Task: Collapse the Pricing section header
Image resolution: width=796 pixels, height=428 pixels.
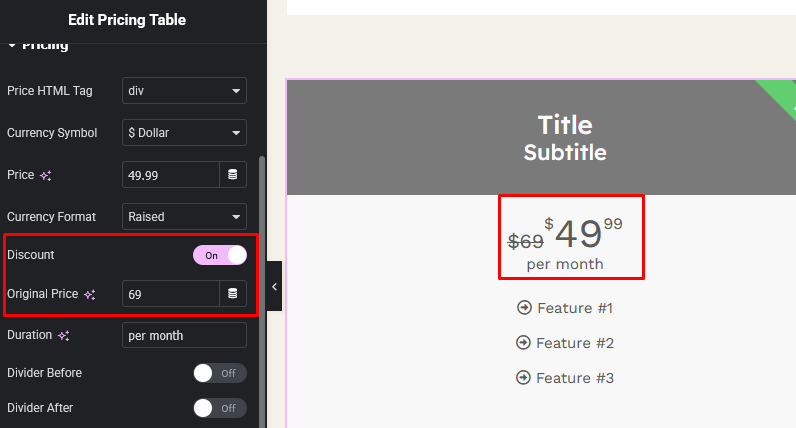Action: pos(38,46)
